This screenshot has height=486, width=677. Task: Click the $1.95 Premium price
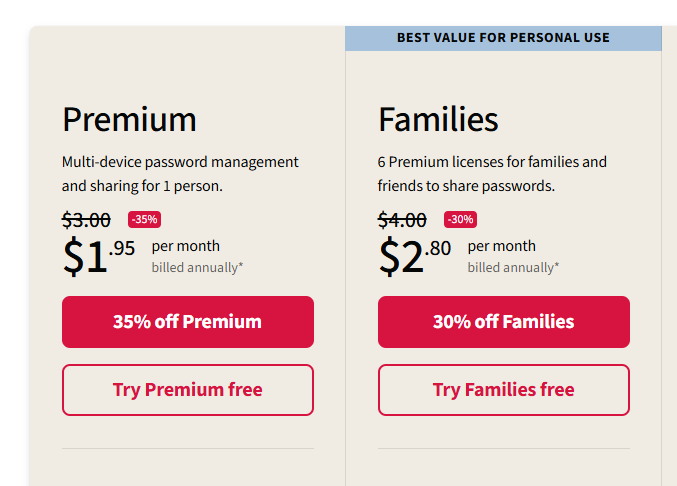pos(99,256)
